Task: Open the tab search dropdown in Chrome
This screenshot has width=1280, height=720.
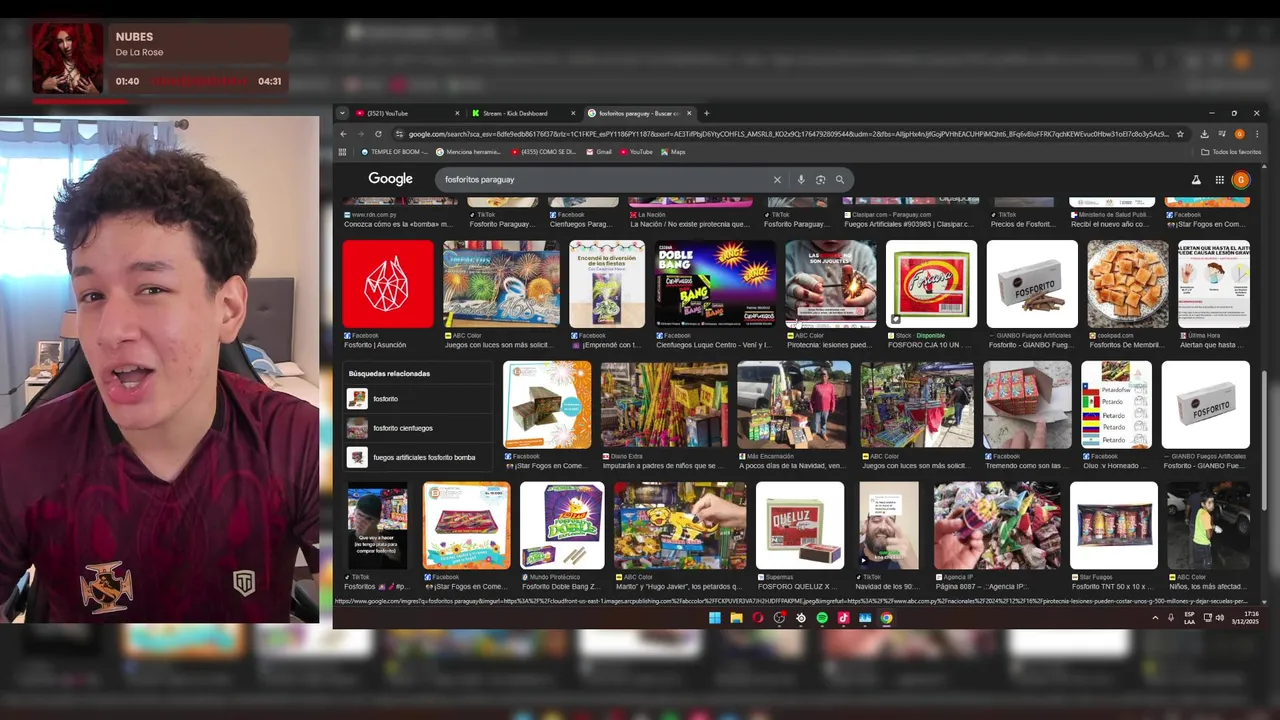Action: click(x=342, y=113)
